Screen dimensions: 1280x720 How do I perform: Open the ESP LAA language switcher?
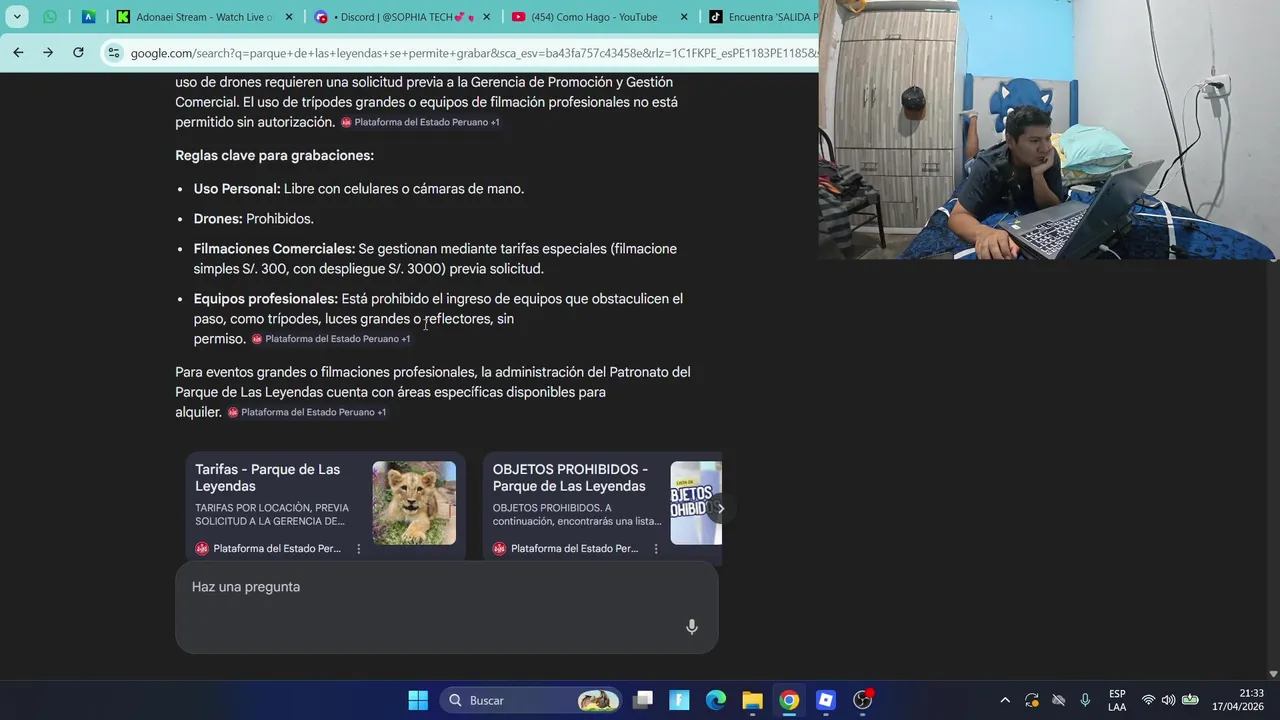click(1117, 700)
